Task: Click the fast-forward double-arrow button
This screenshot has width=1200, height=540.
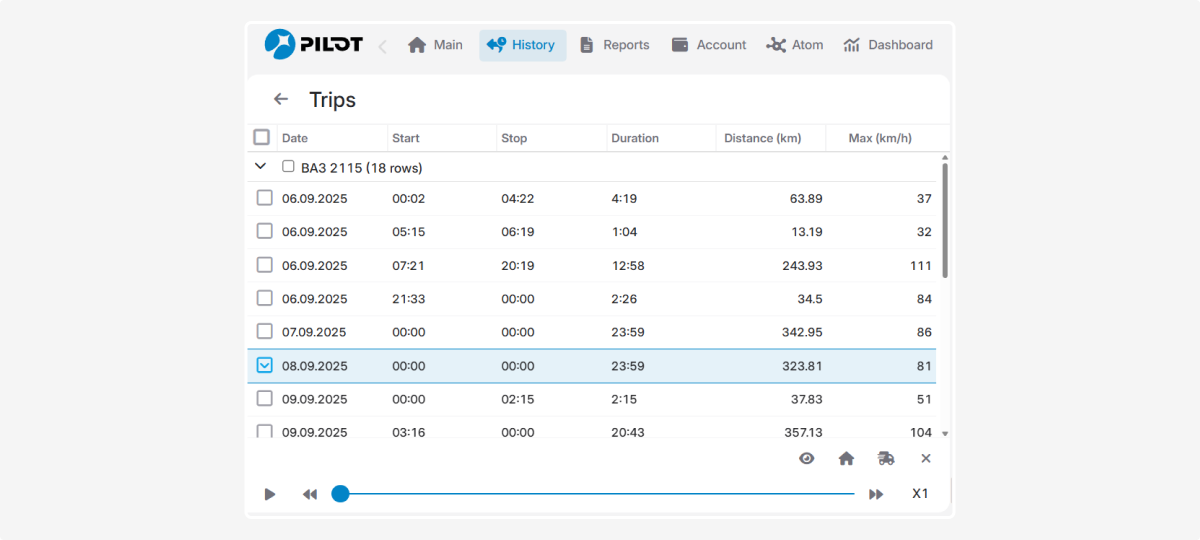Action: [x=876, y=494]
